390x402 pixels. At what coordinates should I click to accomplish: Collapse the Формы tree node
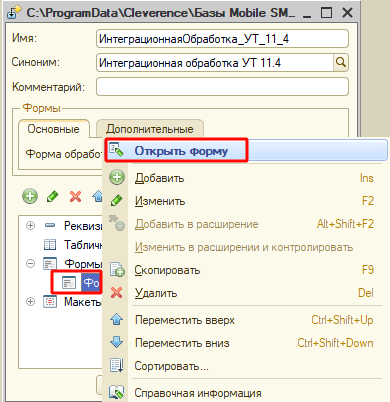[x=30, y=264]
